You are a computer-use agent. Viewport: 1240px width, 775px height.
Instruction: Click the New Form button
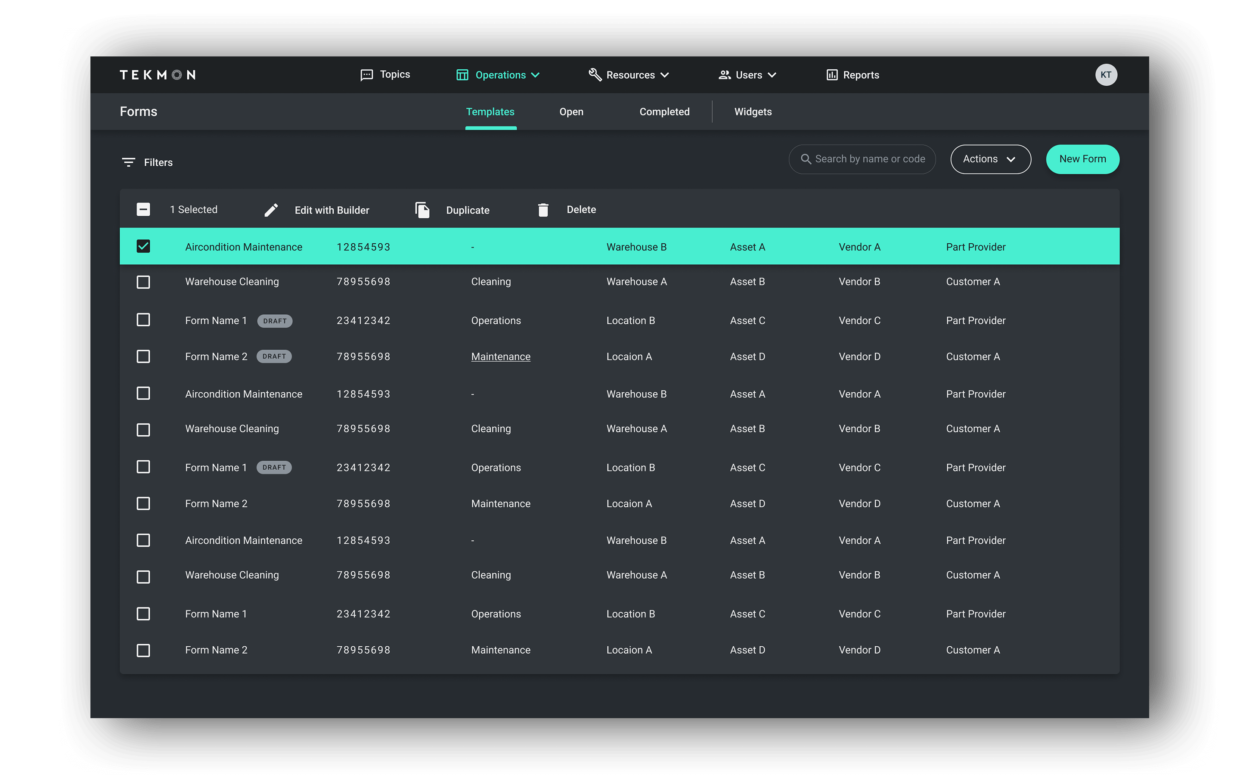tap(1082, 158)
